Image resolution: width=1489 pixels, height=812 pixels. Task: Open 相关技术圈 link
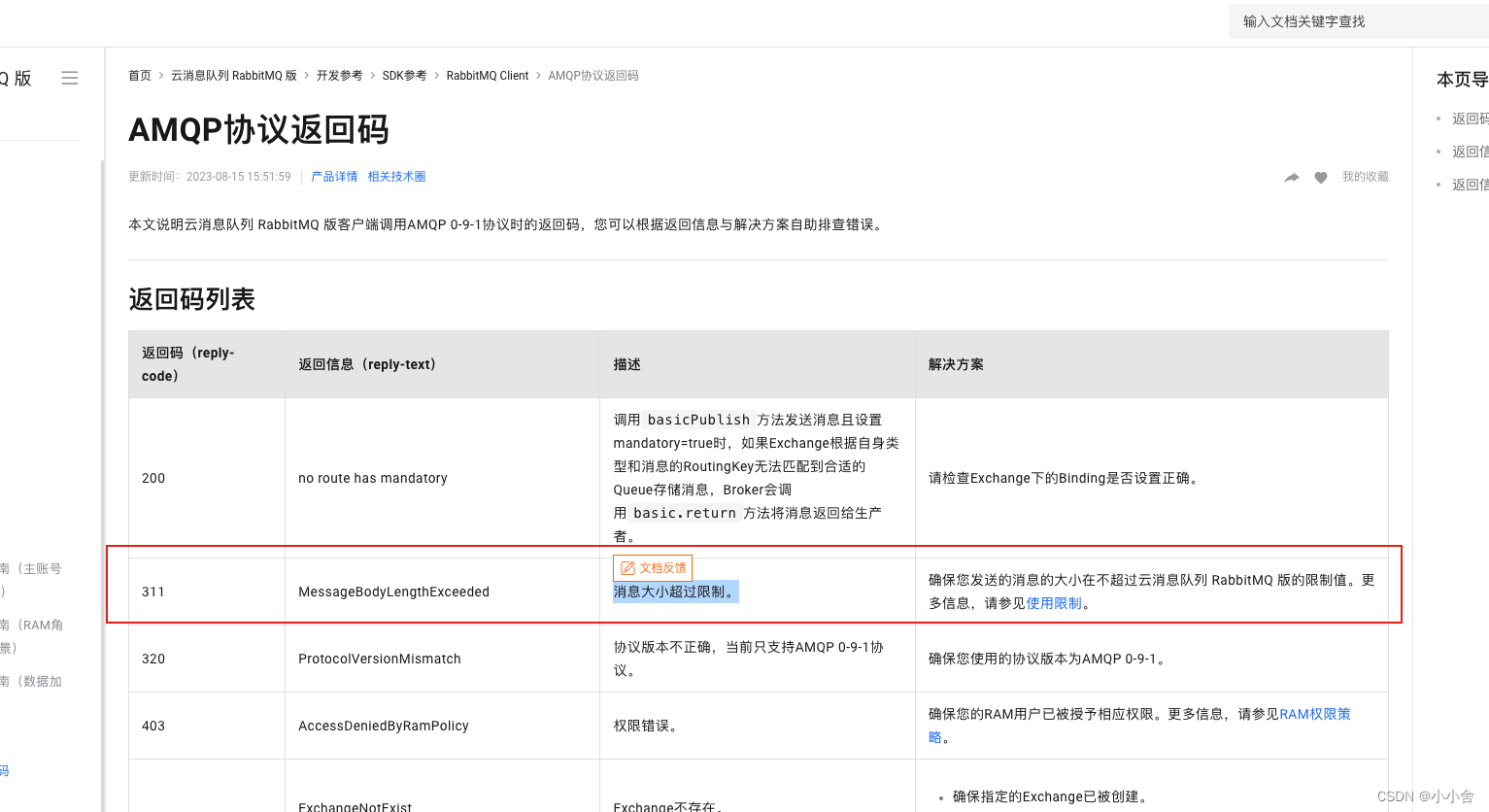pyautogui.click(x=396, y=177)
